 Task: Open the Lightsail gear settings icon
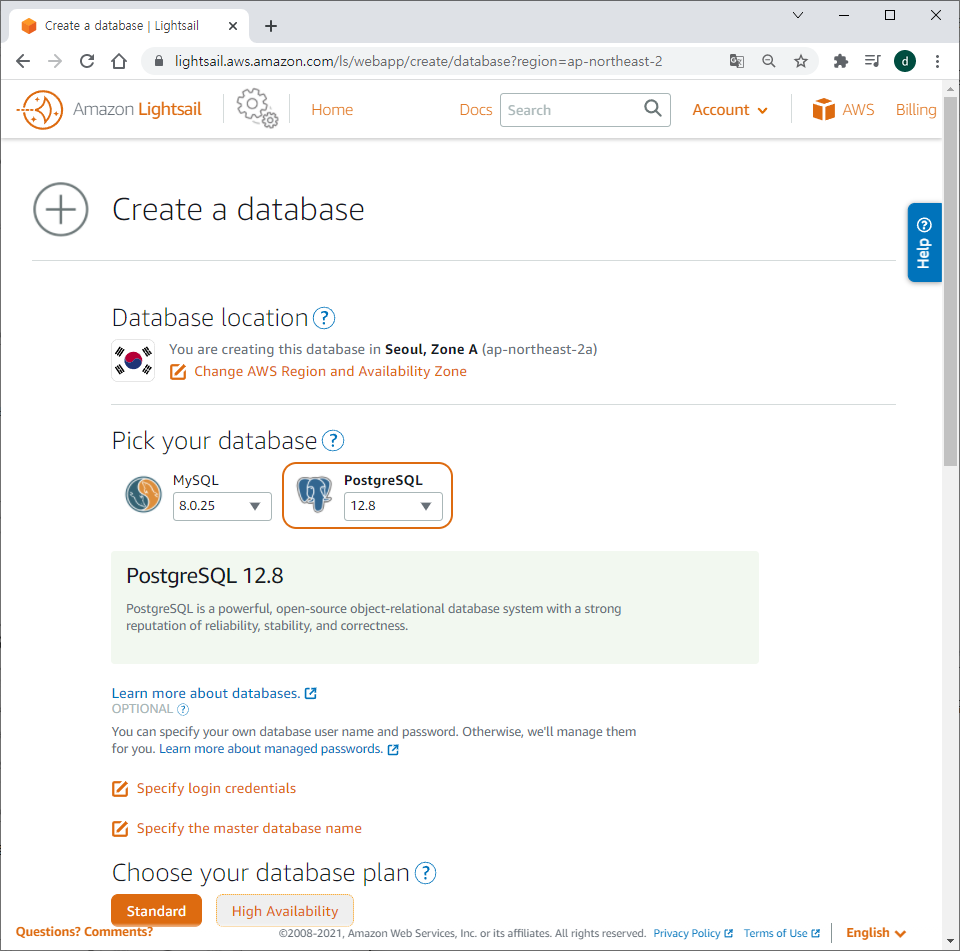[257, 108]
